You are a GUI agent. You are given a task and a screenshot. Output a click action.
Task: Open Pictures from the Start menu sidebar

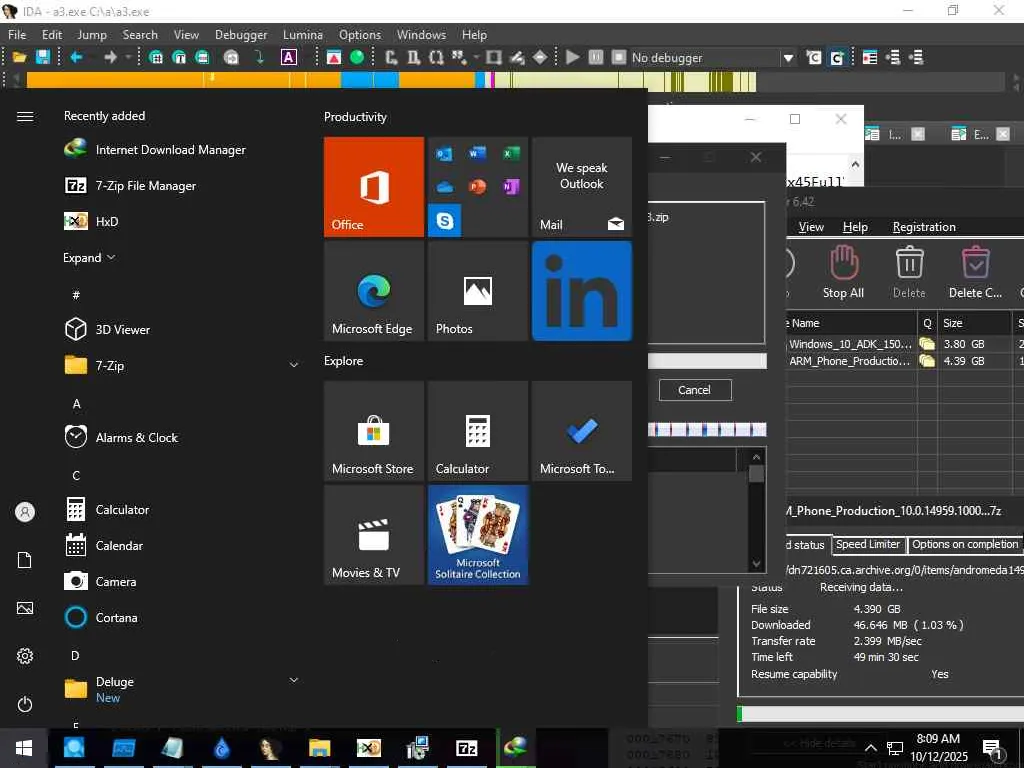click(x=25, y=609)
